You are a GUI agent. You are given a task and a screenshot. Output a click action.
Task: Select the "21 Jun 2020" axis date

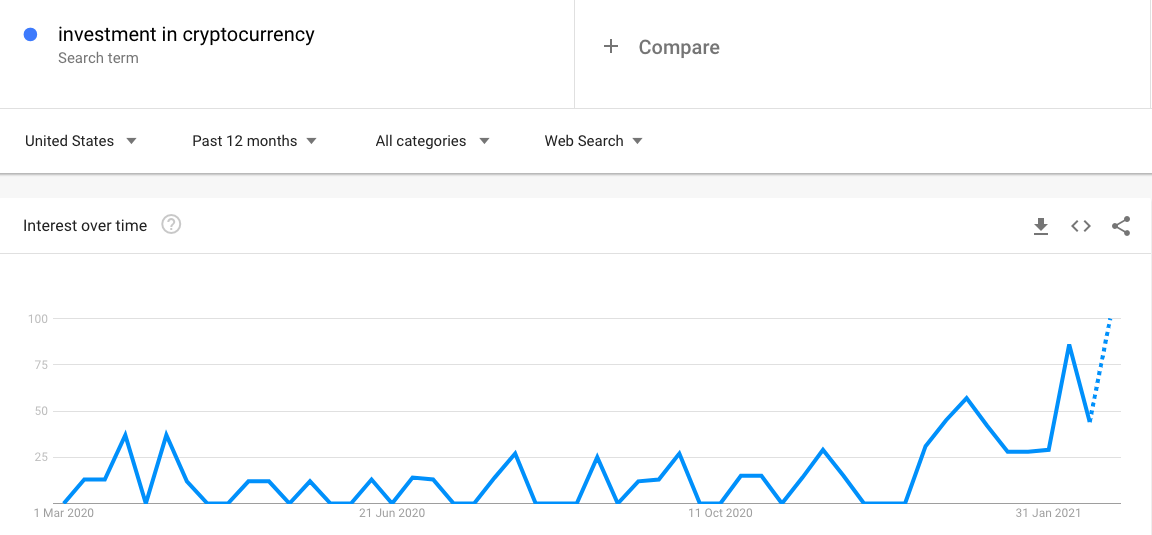pyautogui.click(x=392, y=513)
